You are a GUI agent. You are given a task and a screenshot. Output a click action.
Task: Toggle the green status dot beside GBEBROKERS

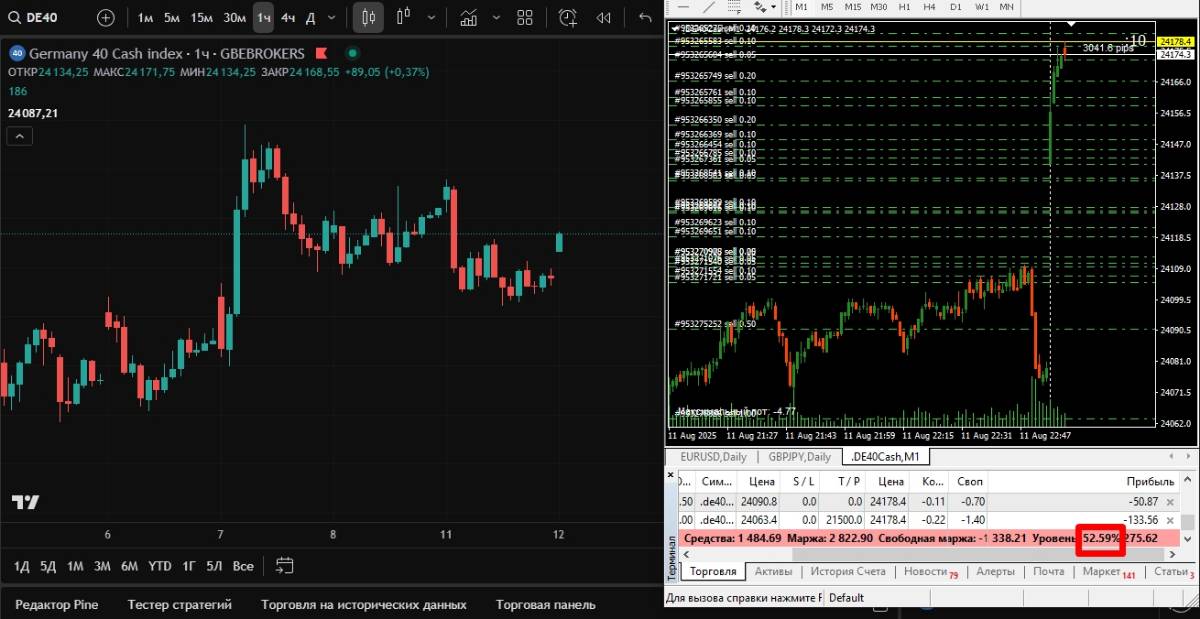[x=352, y=53]
